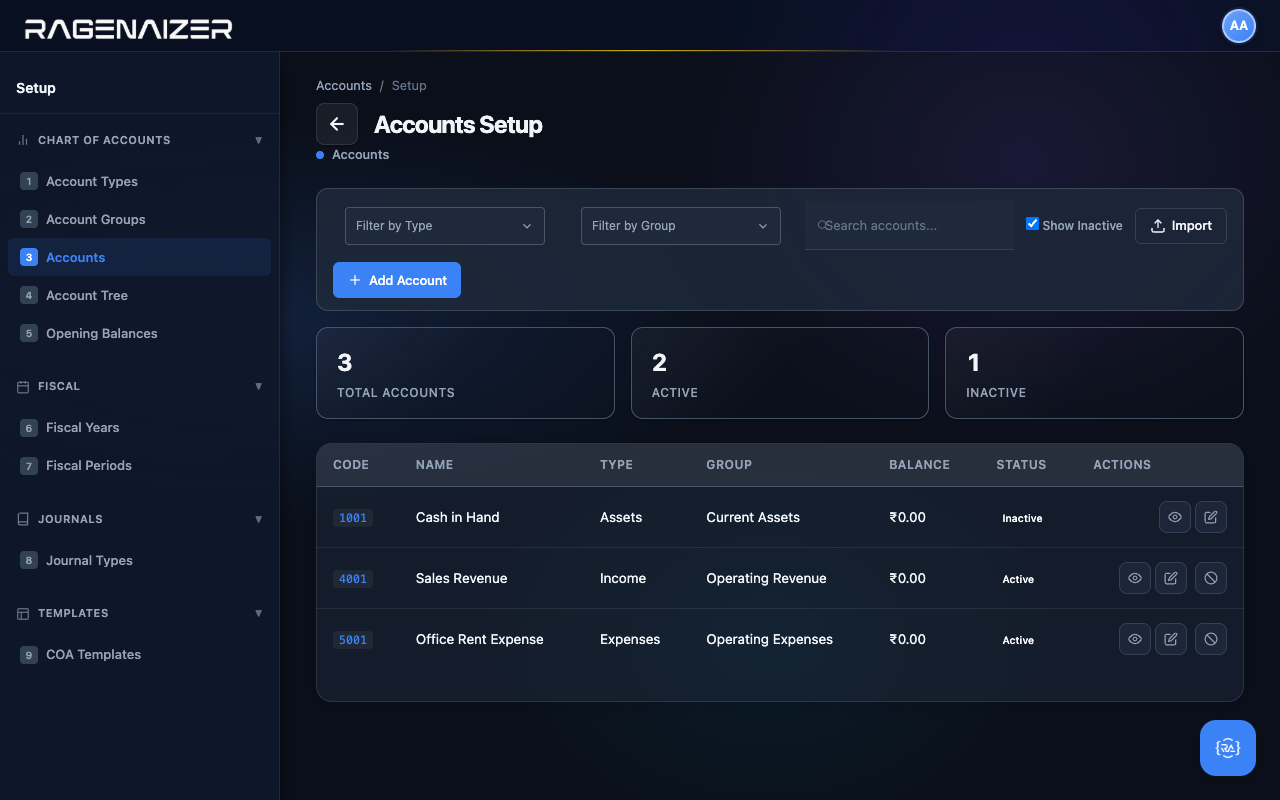
Task: Click the Templates layout icon
Action: pos(23,613)
